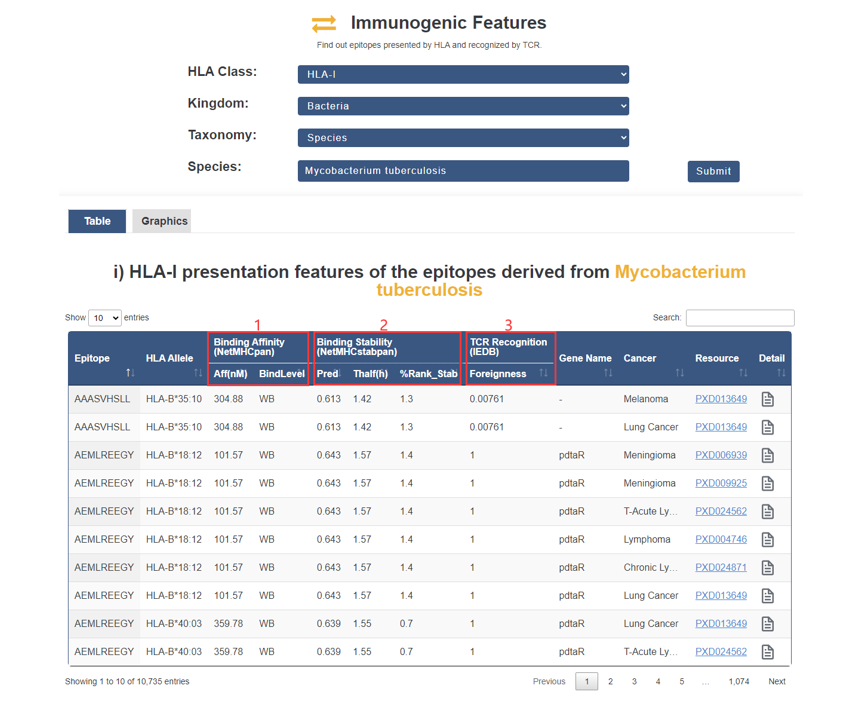Select the Table tab

click(x=97, y=221)
